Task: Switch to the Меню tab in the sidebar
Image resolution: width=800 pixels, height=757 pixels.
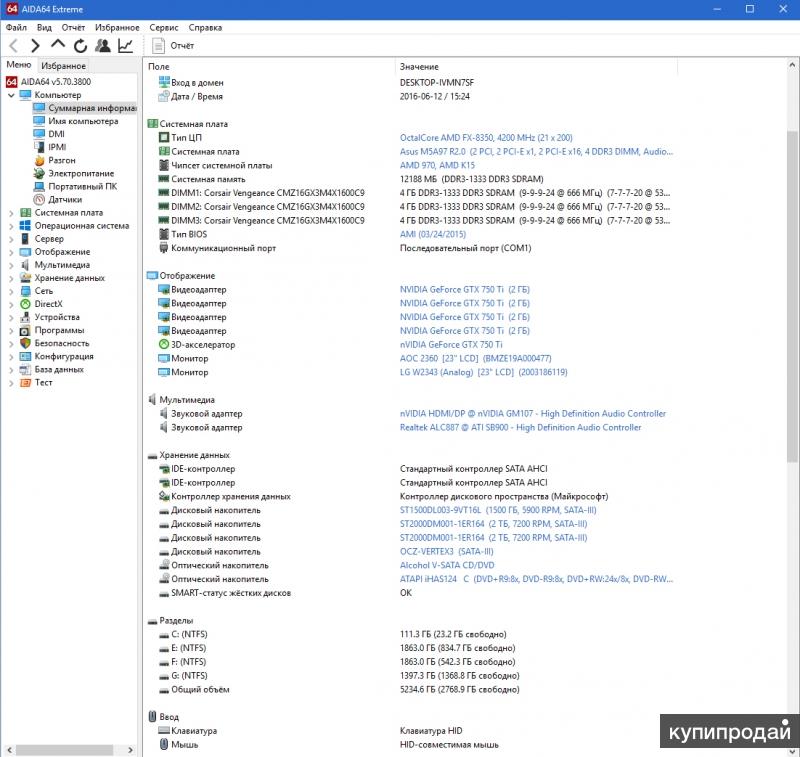Action: (19, 65)
